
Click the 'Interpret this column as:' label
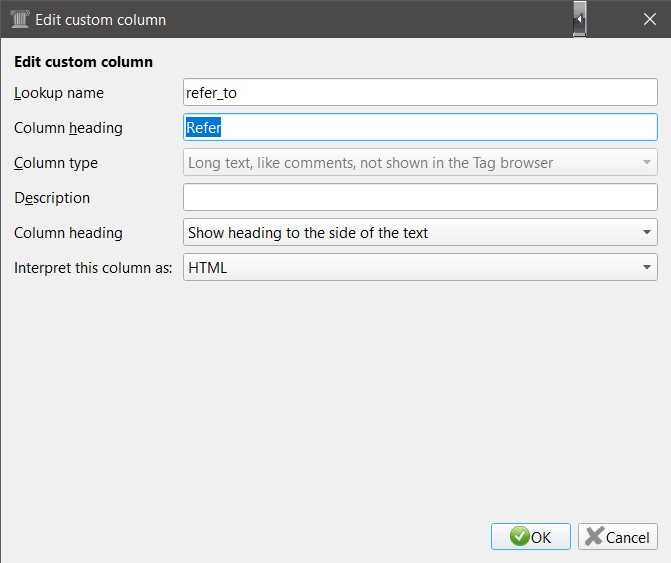[x=93, y=268]
